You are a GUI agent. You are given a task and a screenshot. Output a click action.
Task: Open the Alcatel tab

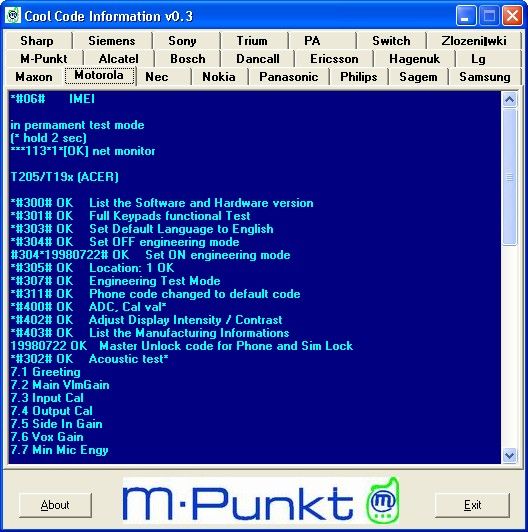pos(118,59)
